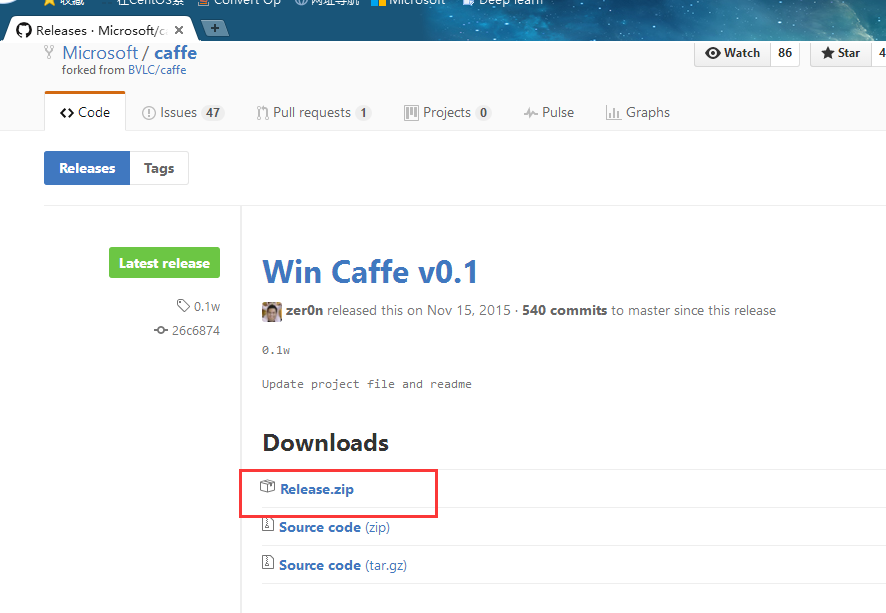Switch to the Tags view

coord(159,168)
